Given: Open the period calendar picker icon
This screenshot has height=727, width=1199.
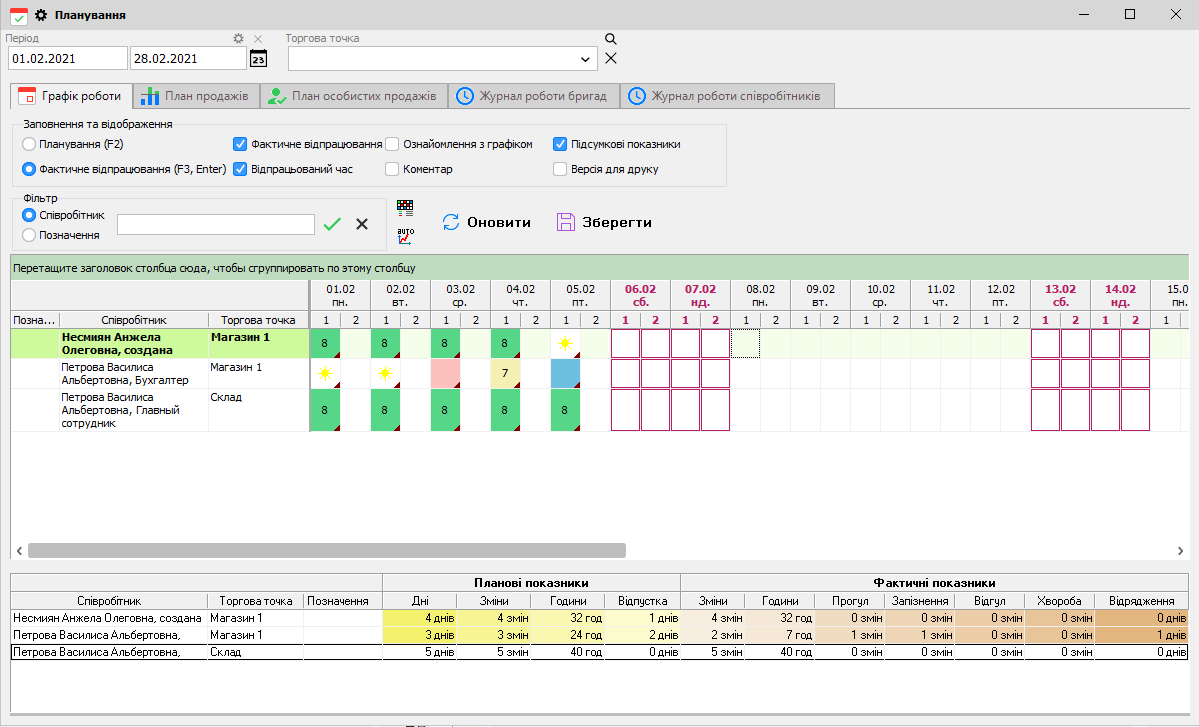Looking at the screenshot, I should [258, 59].
